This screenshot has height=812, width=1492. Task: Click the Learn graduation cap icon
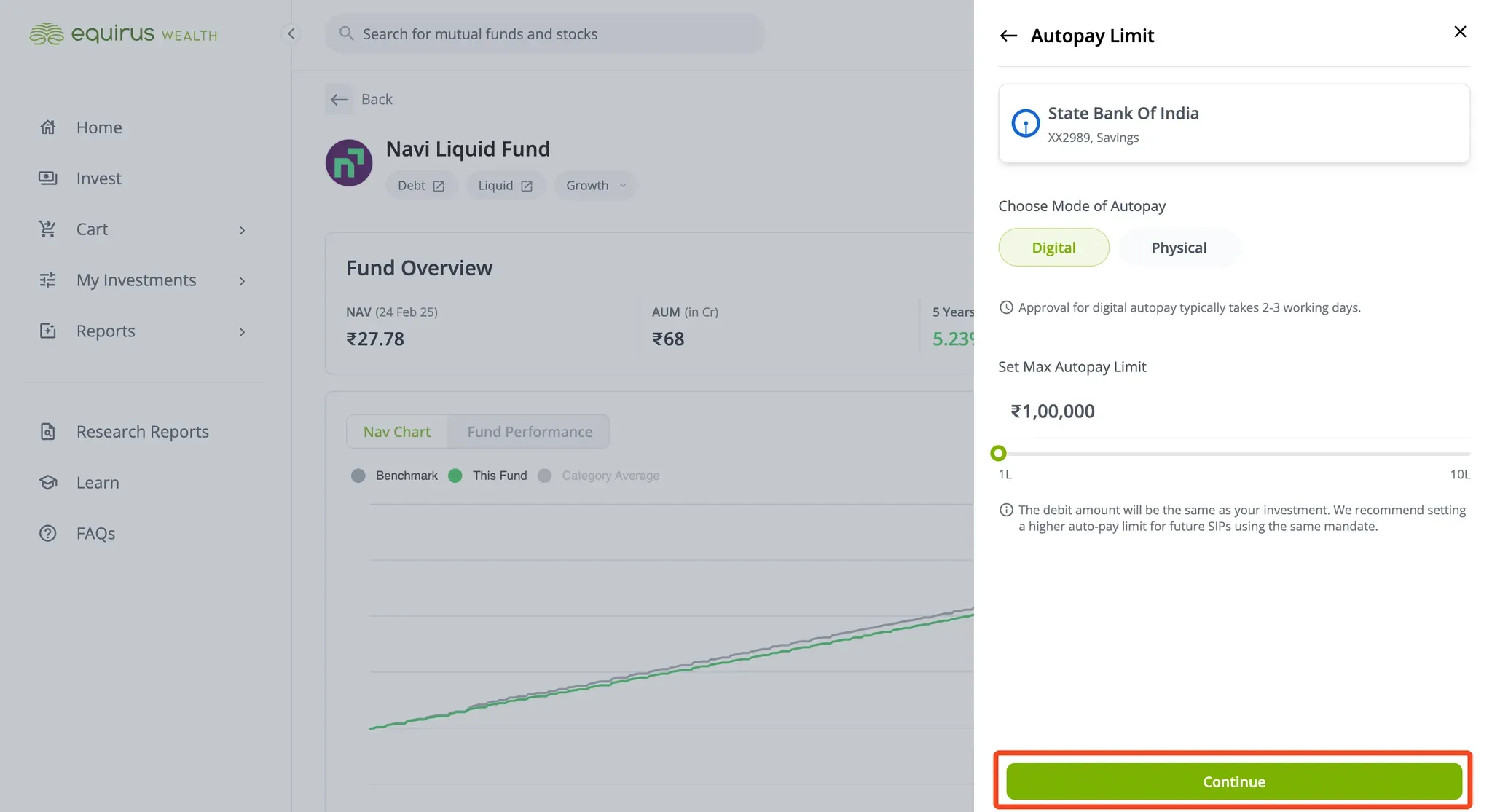(48, 483)
